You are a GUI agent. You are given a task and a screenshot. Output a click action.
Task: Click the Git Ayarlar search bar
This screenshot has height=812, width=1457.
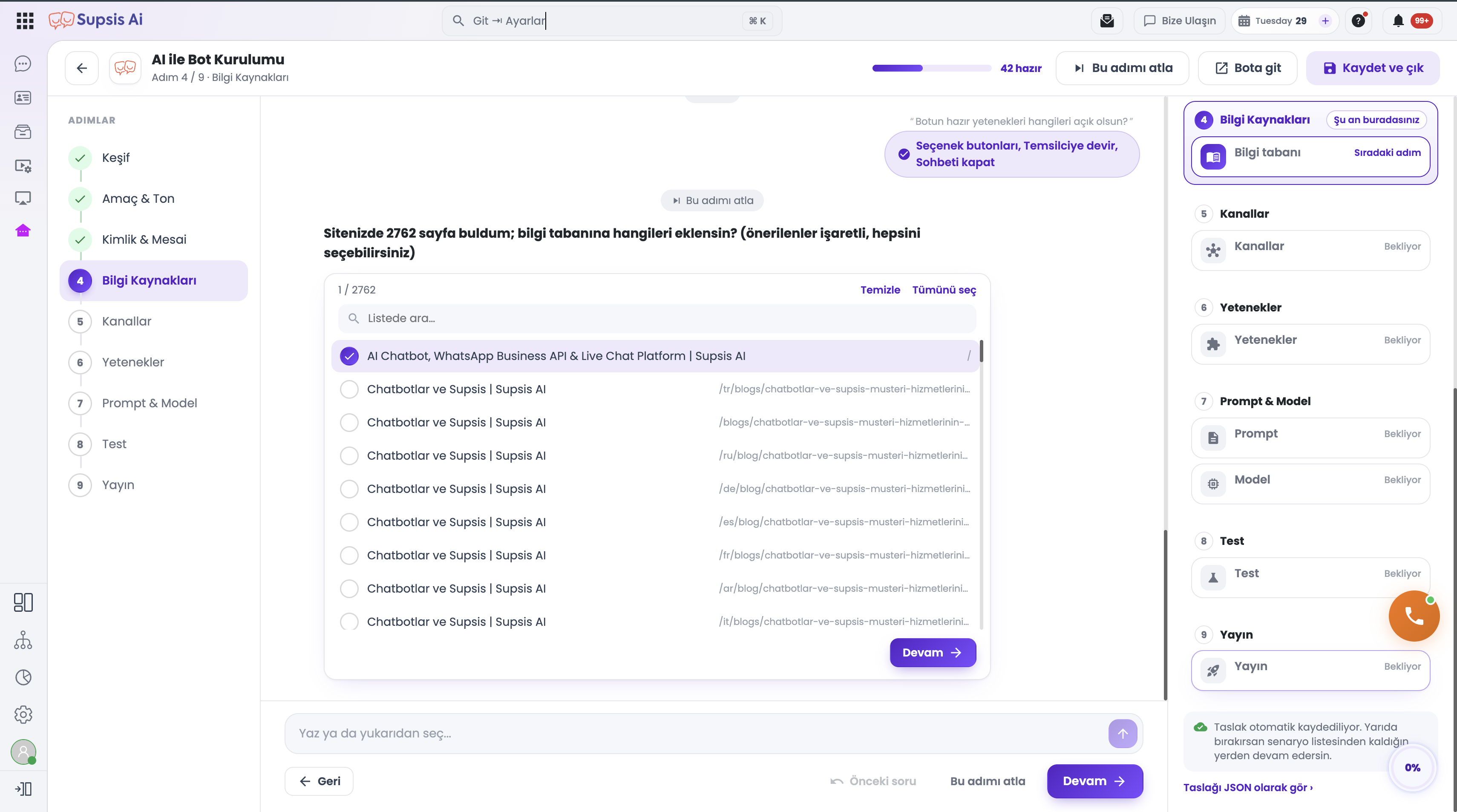tap(611, 21)
